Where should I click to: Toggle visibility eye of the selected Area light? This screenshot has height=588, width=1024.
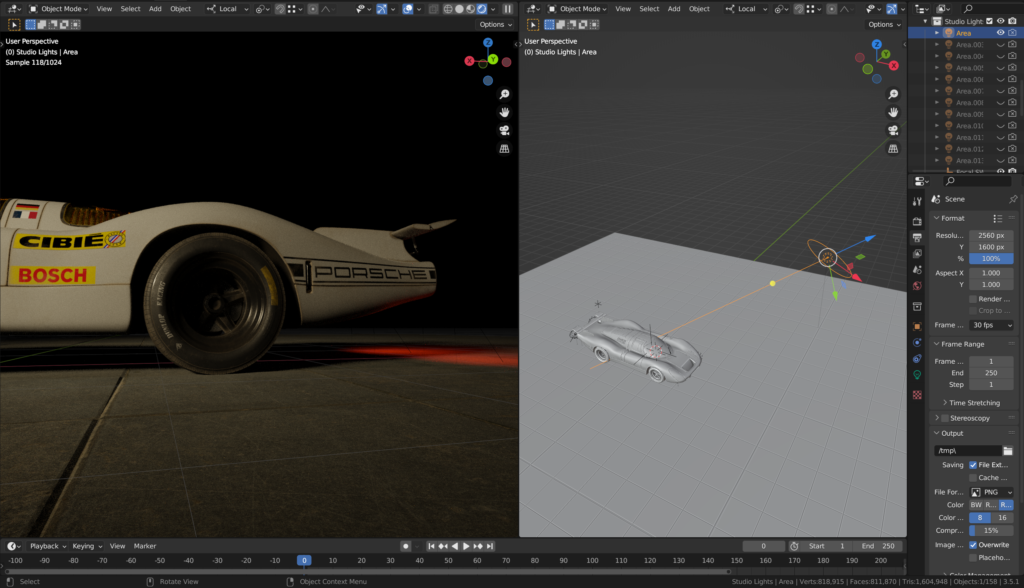tap(1000, 33)
